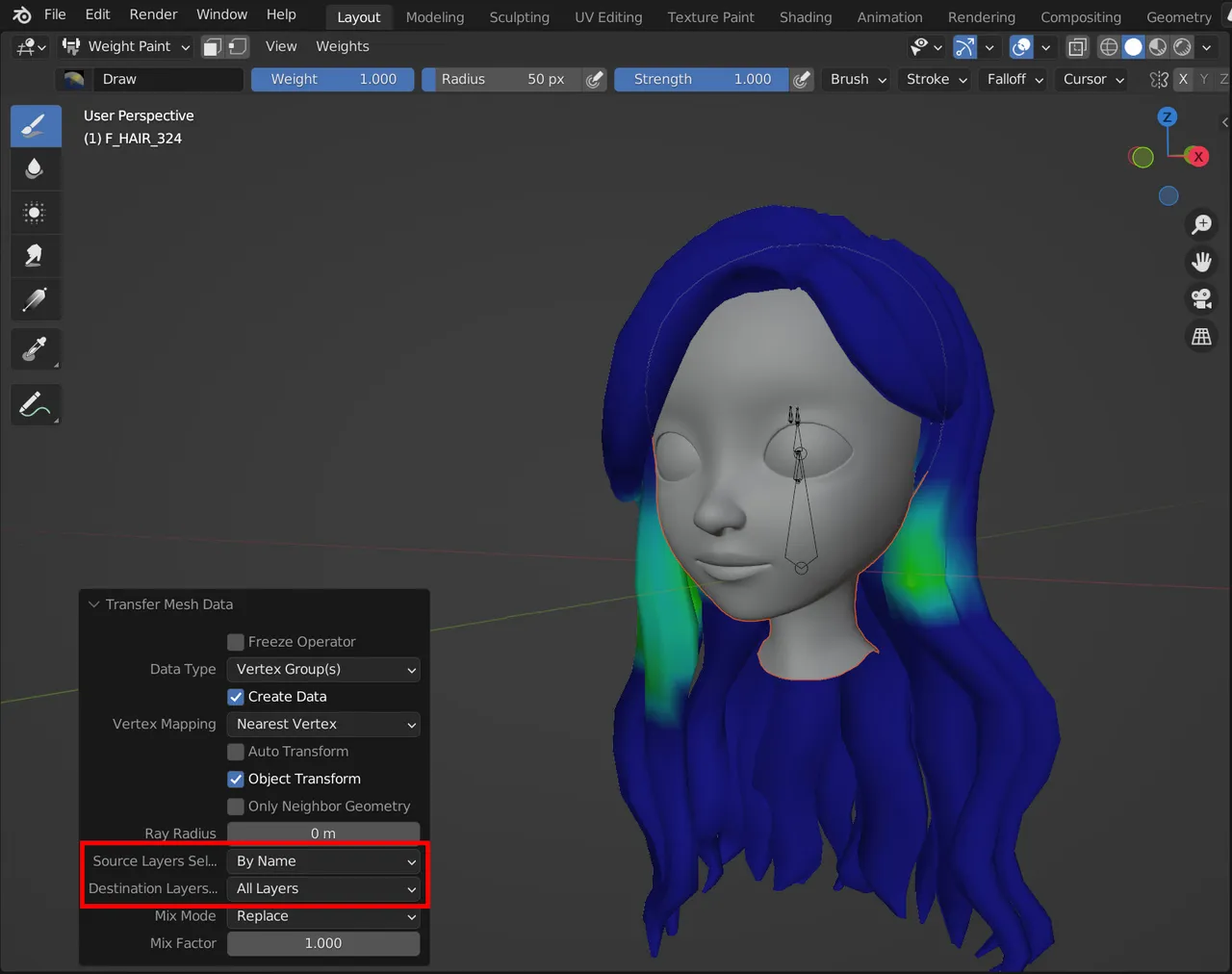Enable the Freeze Operator checkbox

pos(236,641)
